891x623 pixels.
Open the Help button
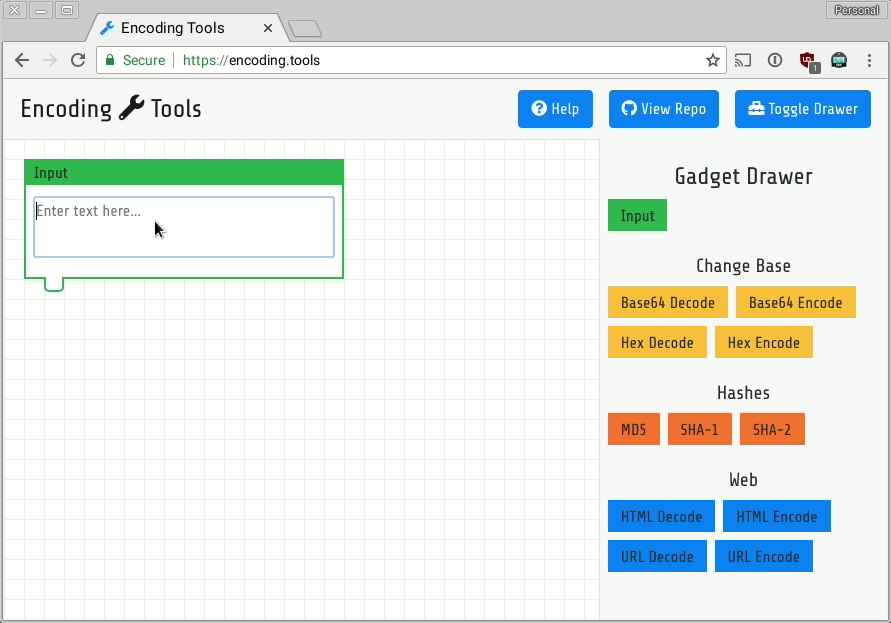(555, 109)
